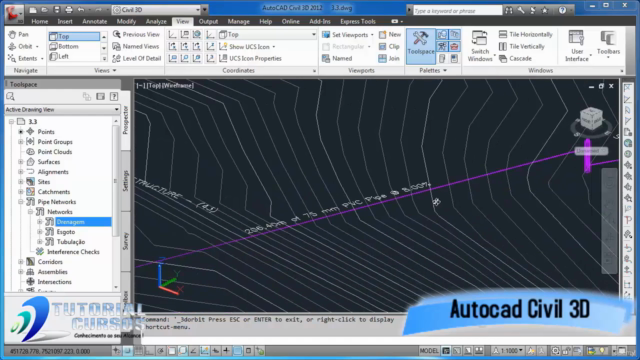The height and width of the screenshot is (360, 640).
Task: Click the Save quick access icon
Action: [57, 9]
